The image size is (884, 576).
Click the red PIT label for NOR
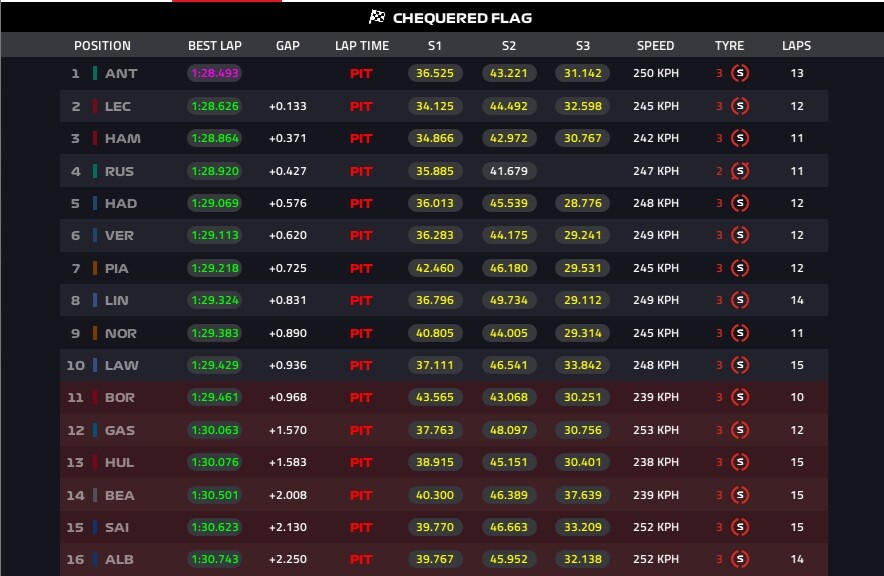pos(361,334)
